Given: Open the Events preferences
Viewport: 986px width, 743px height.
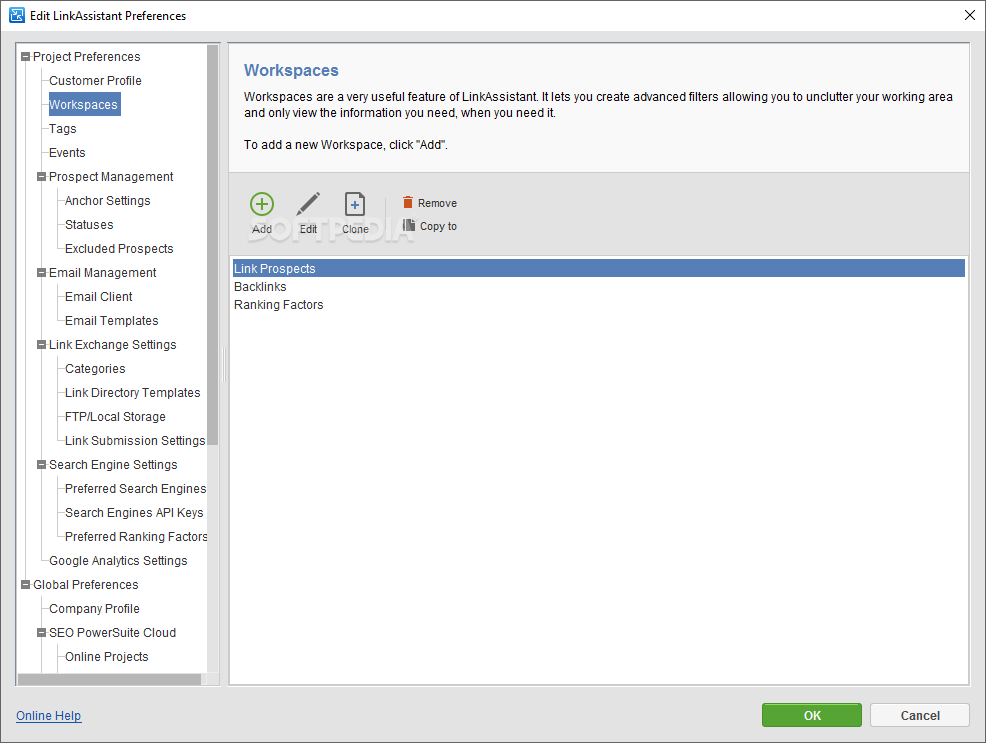Looking at the screenshot, I should click(67, 153).
